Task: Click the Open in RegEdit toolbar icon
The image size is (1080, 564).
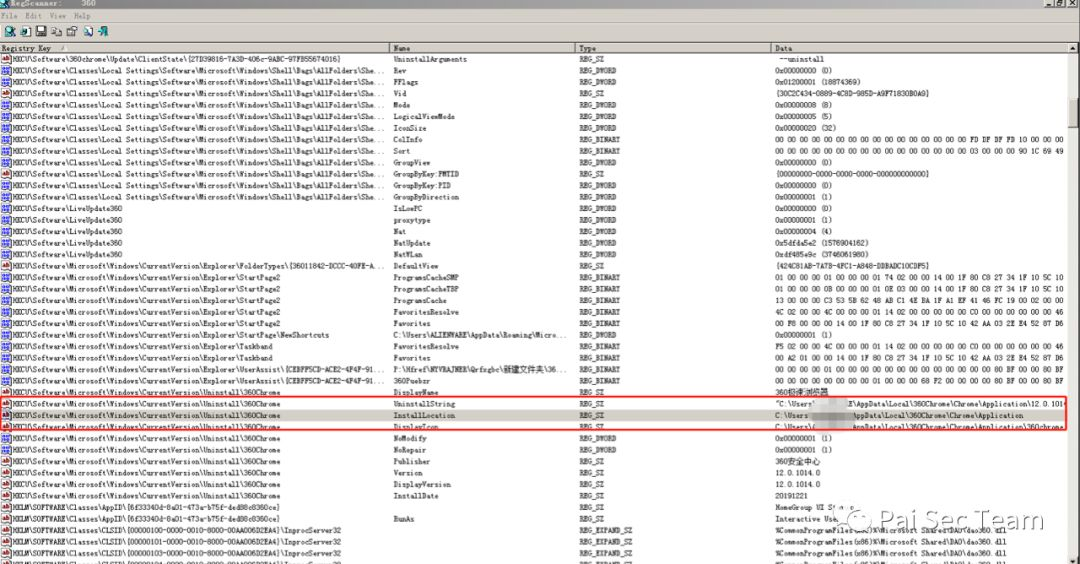Action: pos(25,32)
